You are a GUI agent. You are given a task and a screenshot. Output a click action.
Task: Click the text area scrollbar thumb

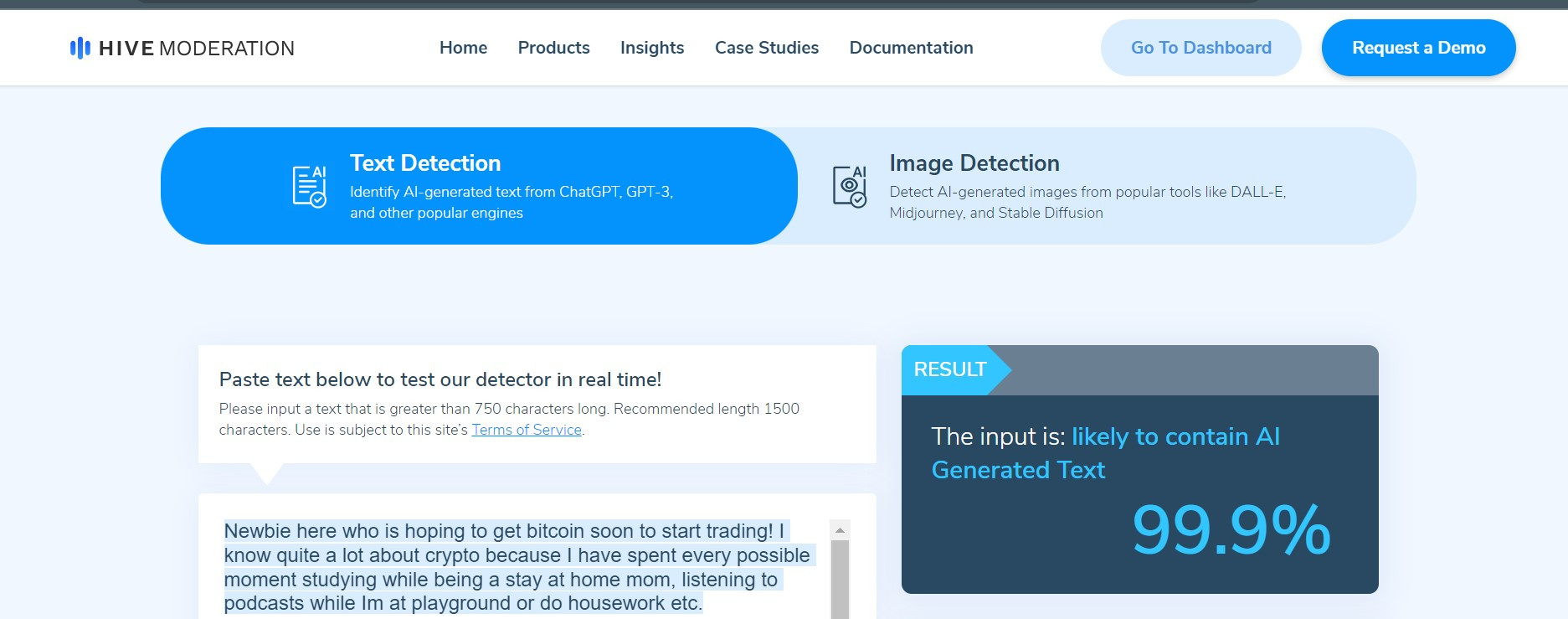[x=840, y=580]
